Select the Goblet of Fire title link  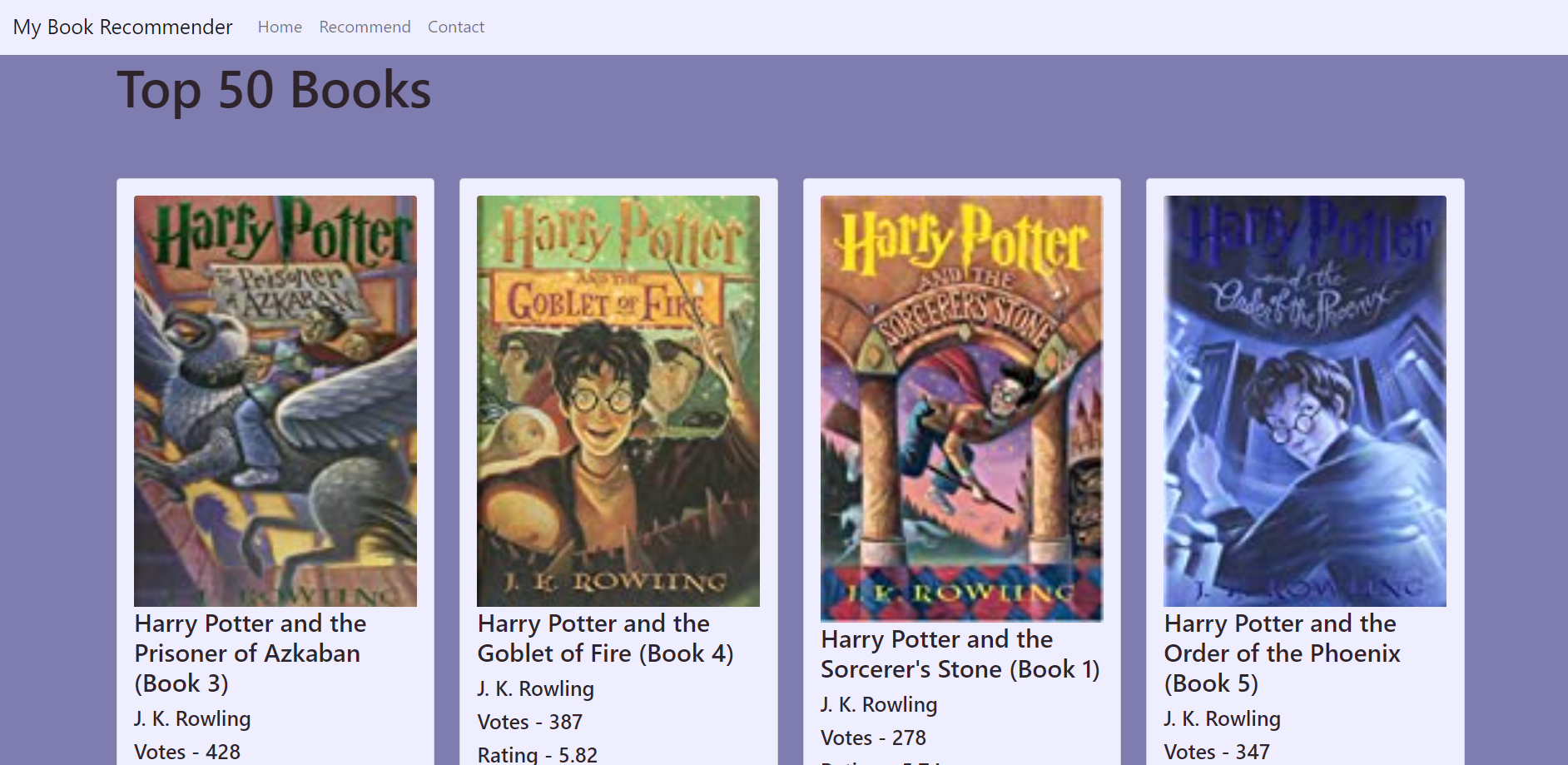click(605, 638)
